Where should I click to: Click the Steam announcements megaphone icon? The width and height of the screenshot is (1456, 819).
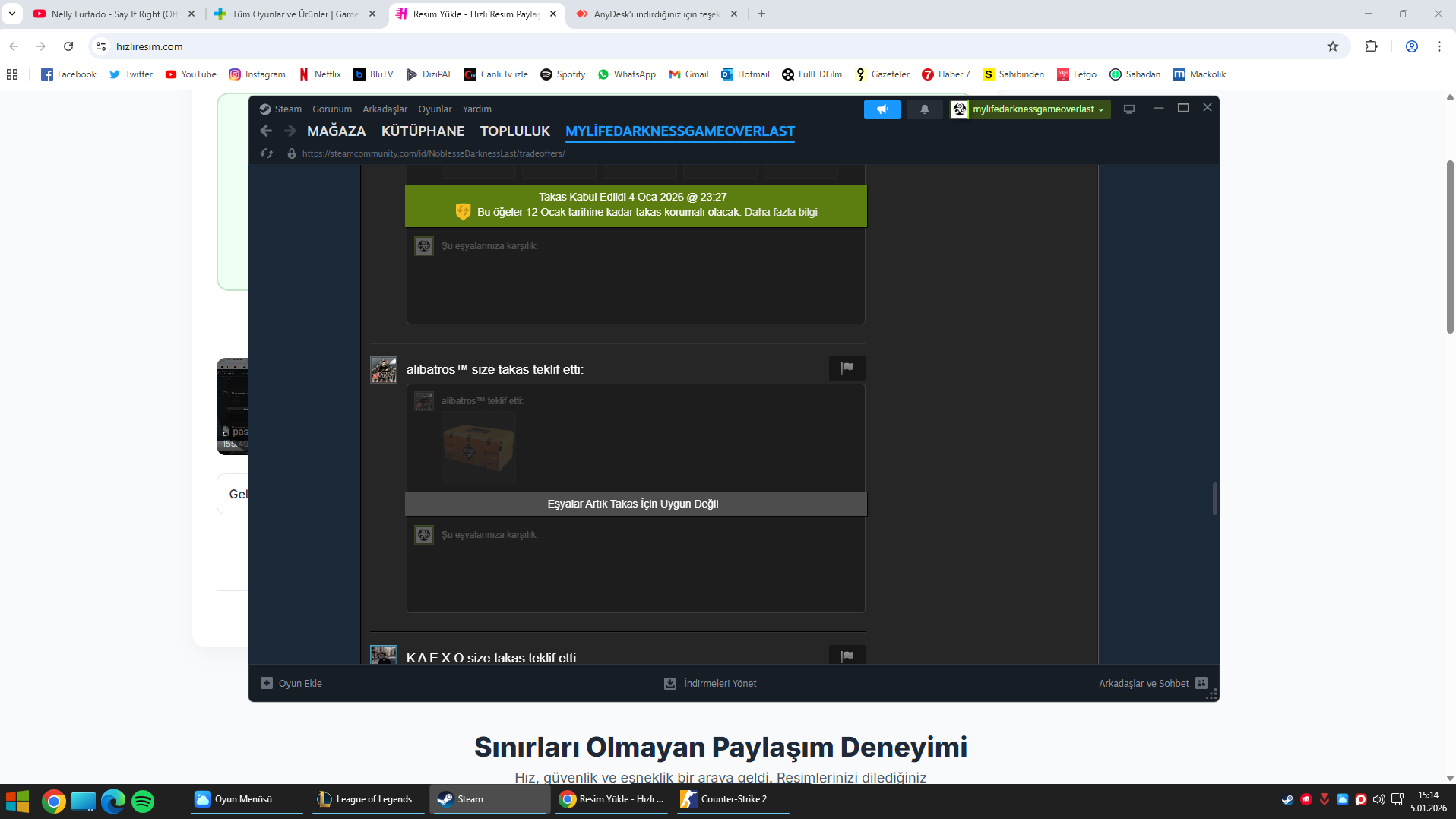tap(882, 109)
